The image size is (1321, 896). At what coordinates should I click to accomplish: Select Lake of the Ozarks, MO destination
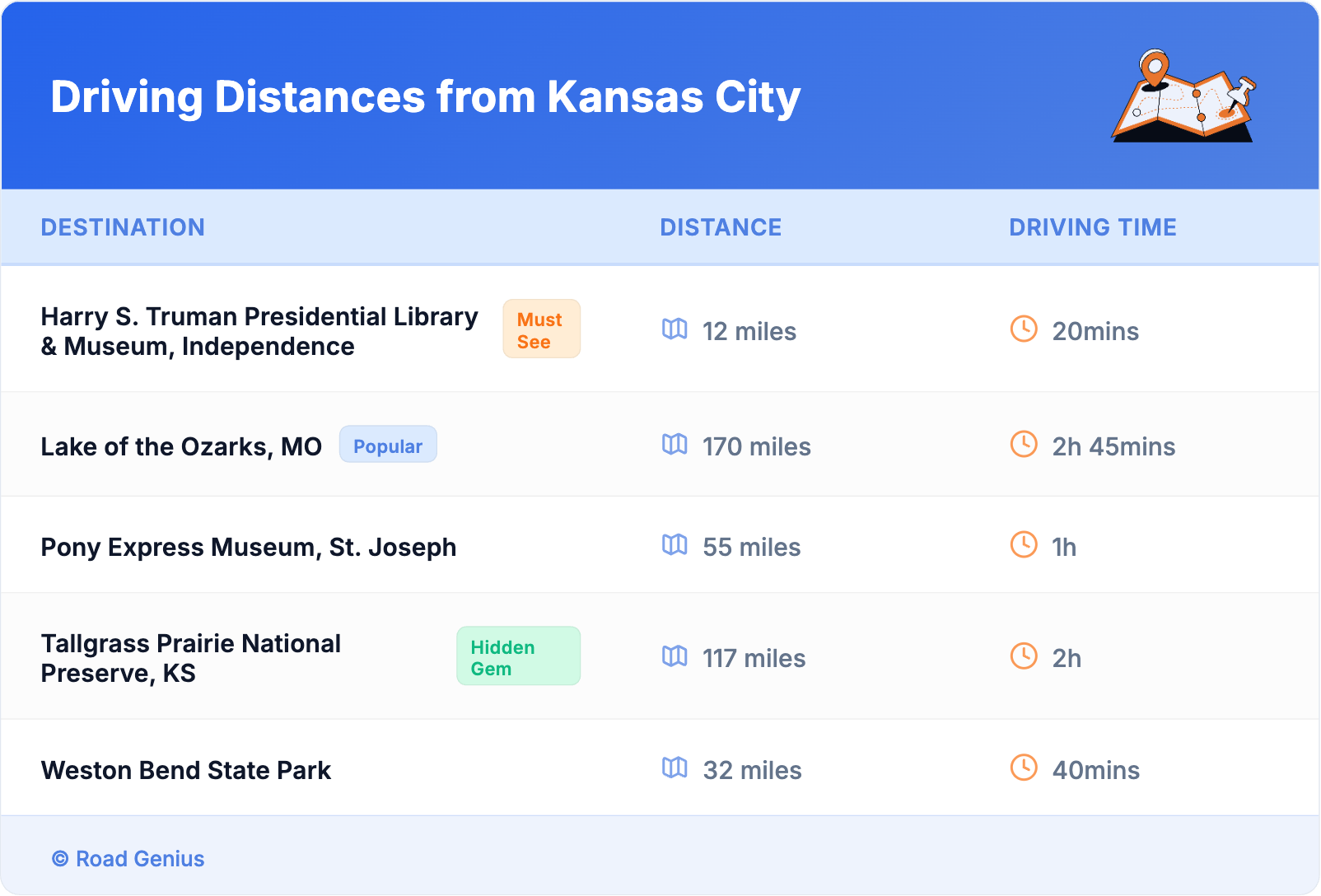[x=181, y=446]
